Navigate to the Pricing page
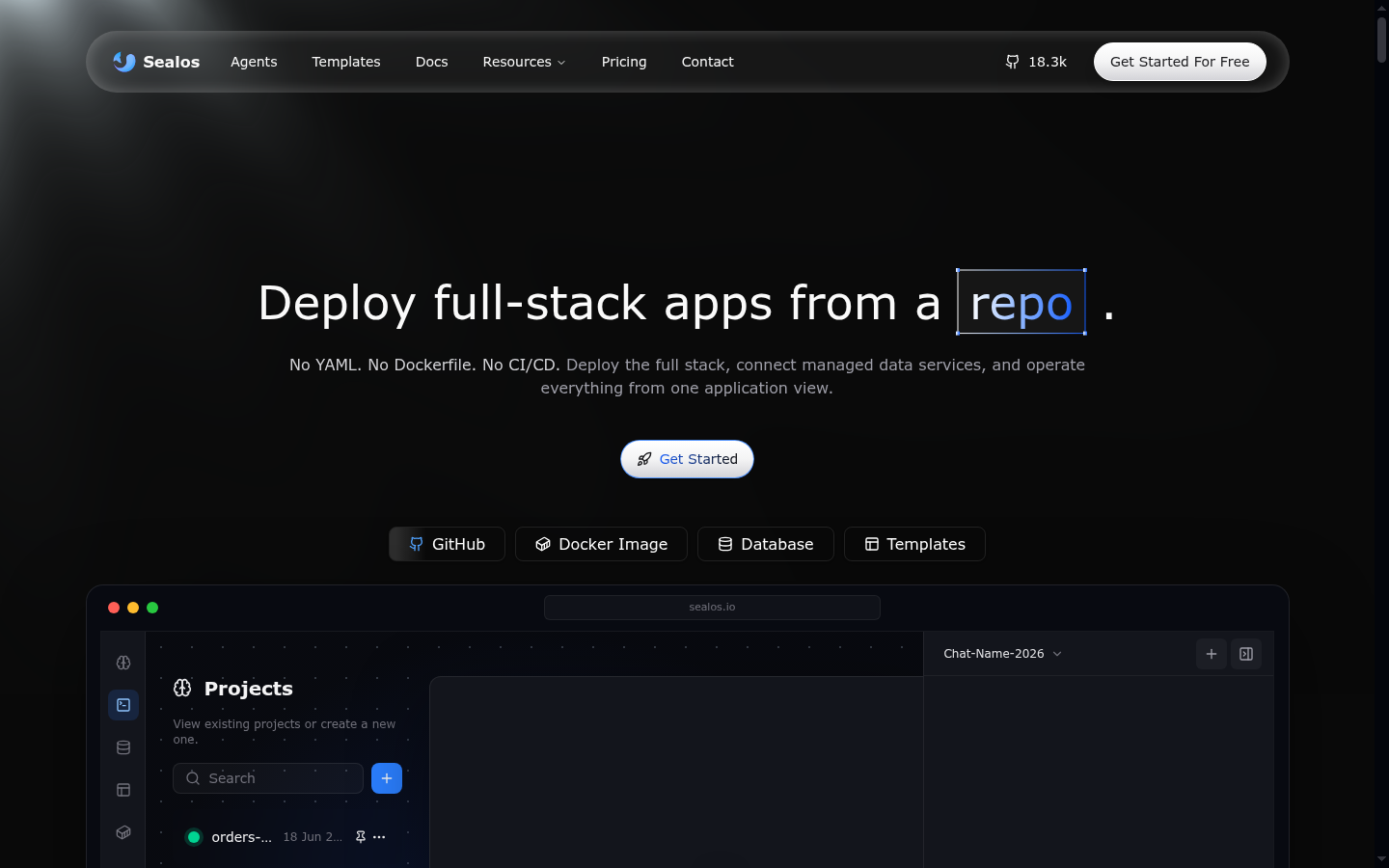The height and width of the screenshot is (868, 1389). pyautogui.click(x=624, y=62)
